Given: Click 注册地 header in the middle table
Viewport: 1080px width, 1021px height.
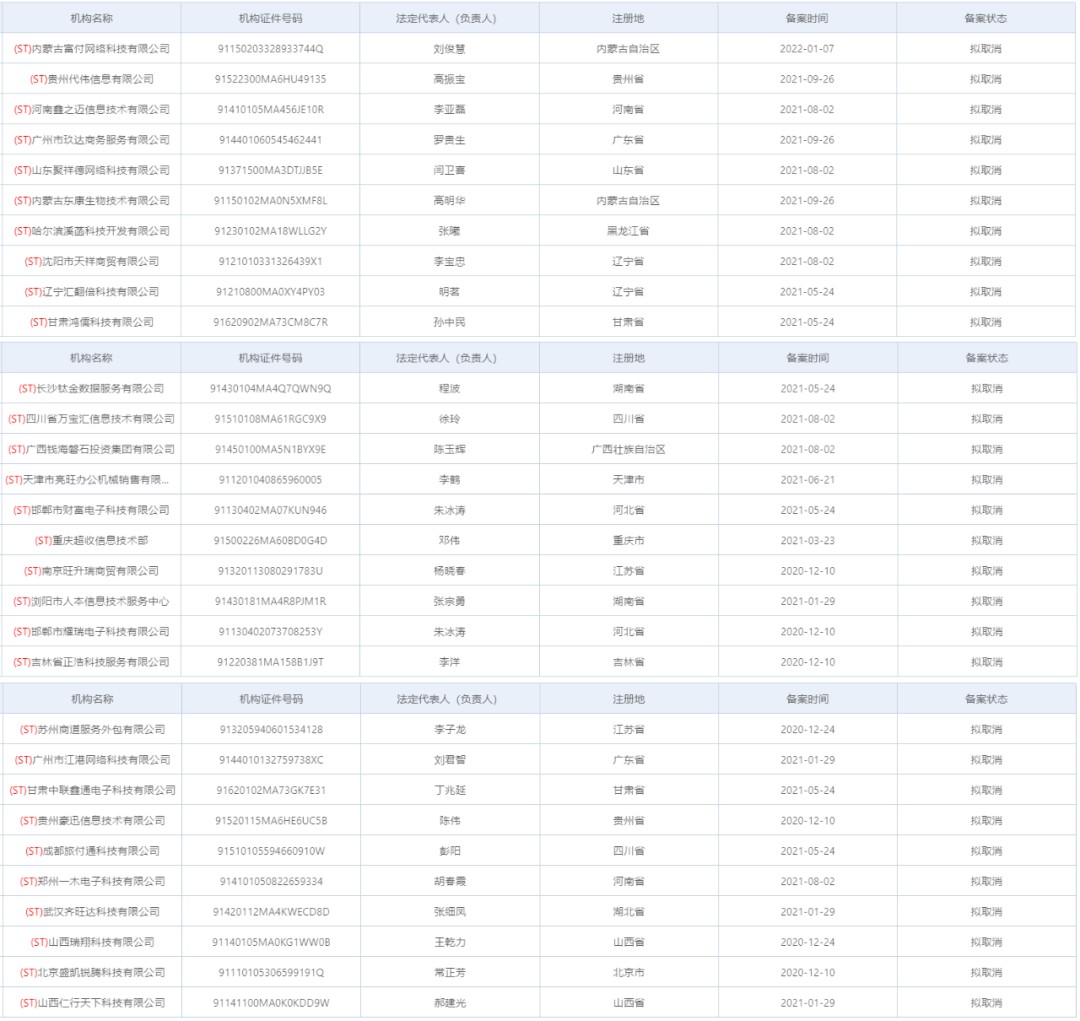Looking at the screenshot, I should click(x=628, y=358).
